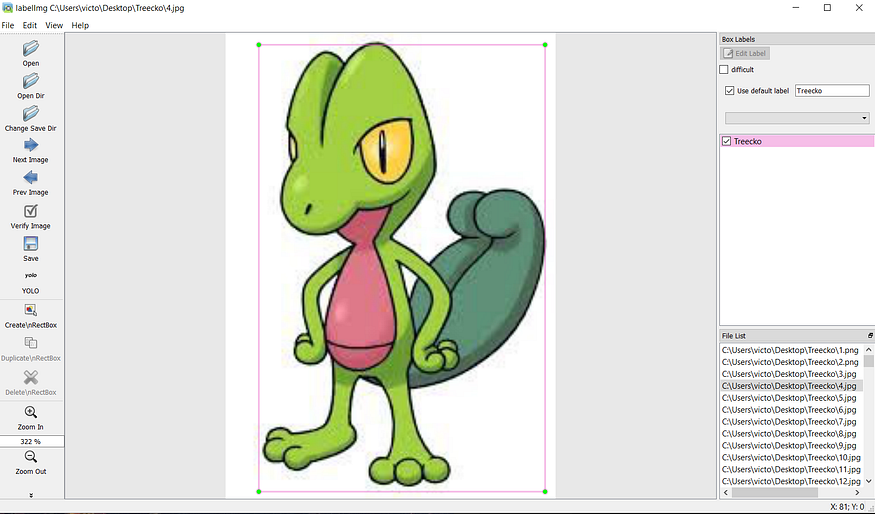Undock the File List panel

click(x=870, y=335)
